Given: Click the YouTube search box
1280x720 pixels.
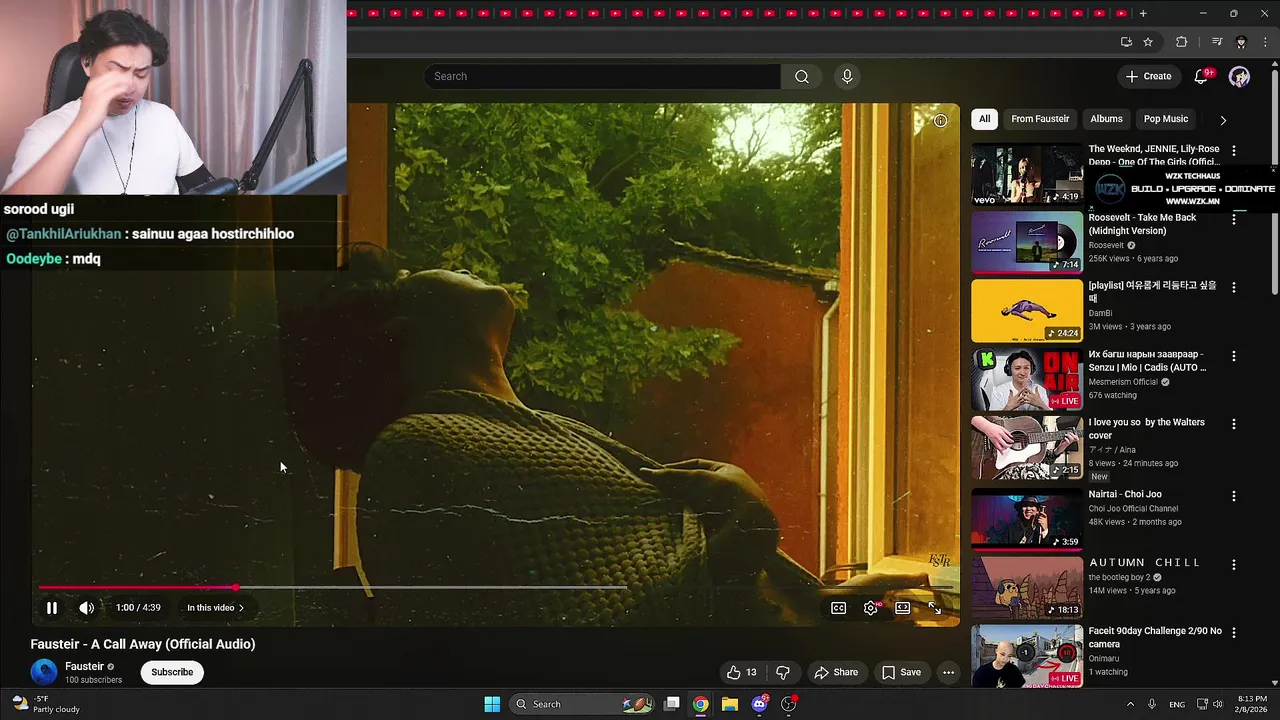Looking at the screenshot, I should pos(602,76).
